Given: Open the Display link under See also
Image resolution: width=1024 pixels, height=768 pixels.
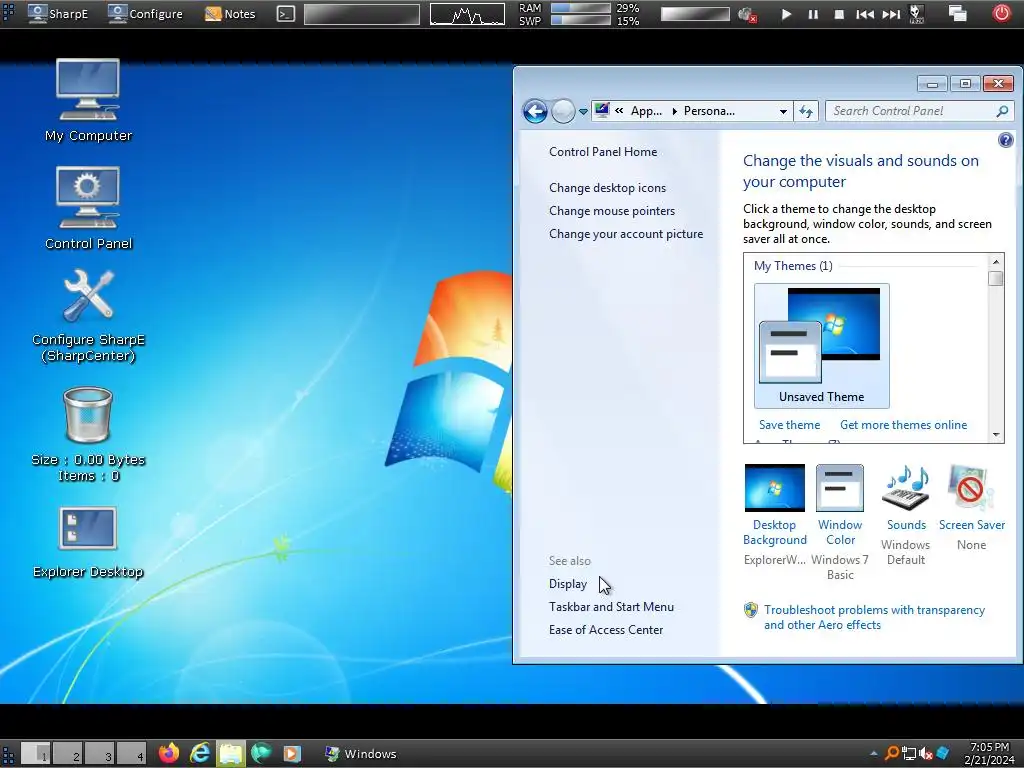Looking at the screenshot, I should [x=568, y=584].
